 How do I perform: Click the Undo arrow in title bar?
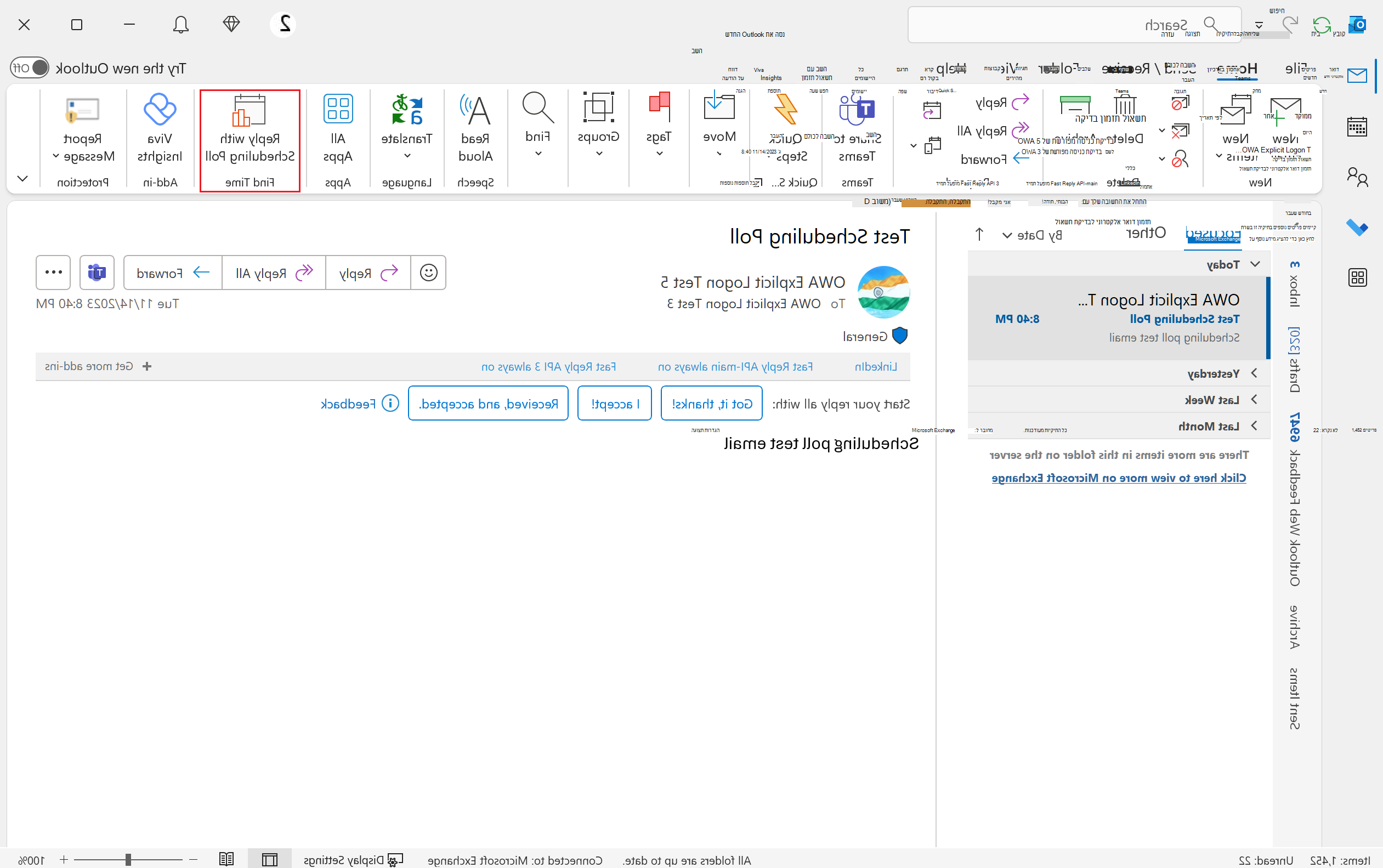1290,24
